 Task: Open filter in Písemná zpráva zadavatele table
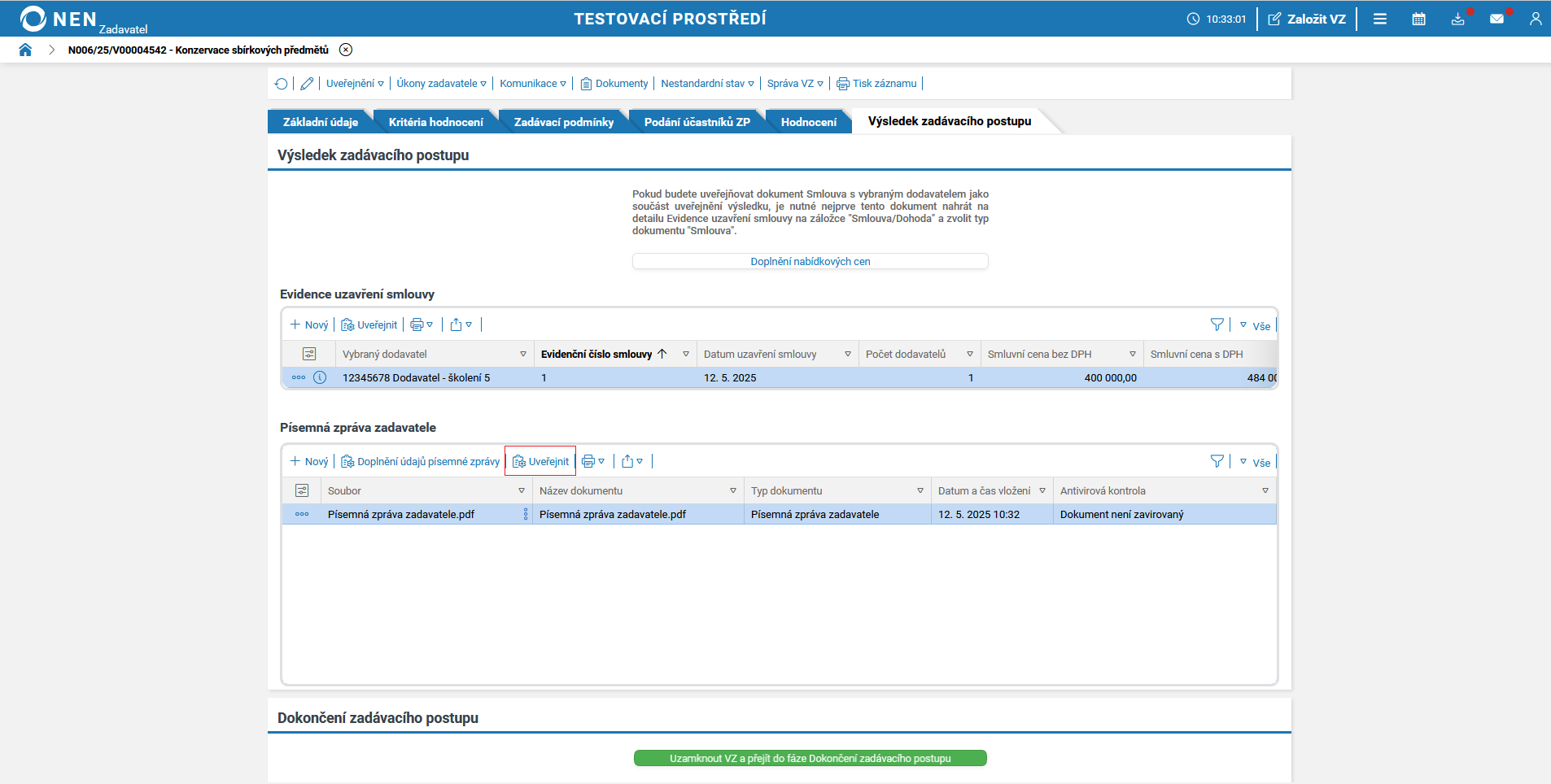(x=1217, y=461)
